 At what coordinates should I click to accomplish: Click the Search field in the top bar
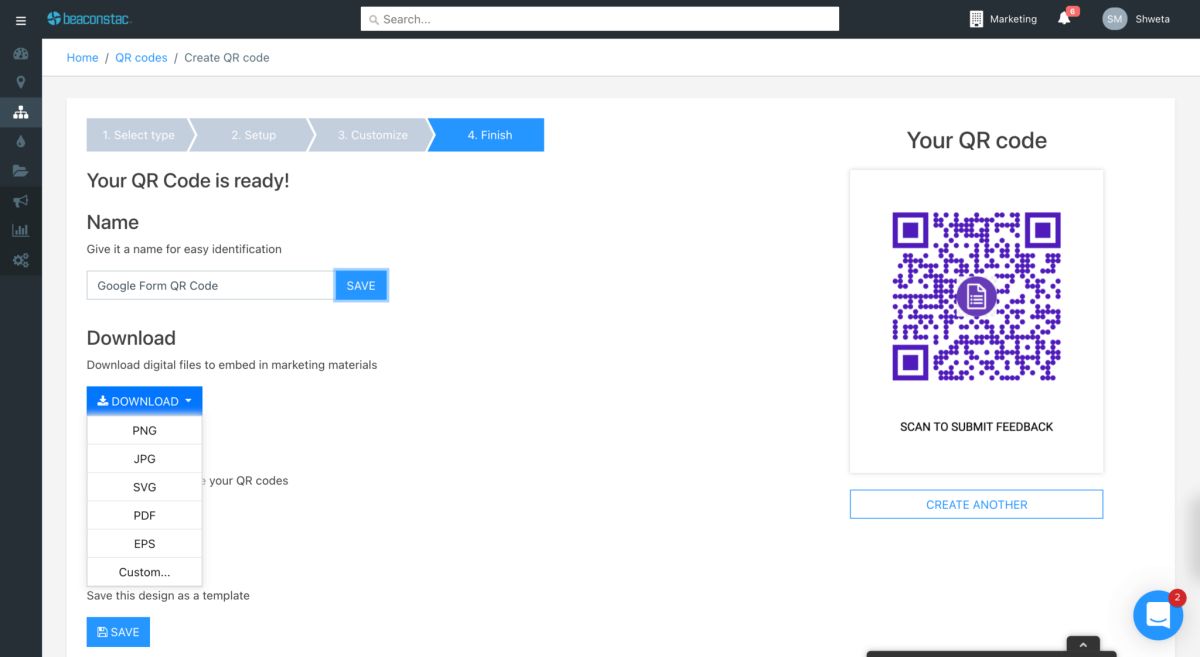[x=599, y=18]
